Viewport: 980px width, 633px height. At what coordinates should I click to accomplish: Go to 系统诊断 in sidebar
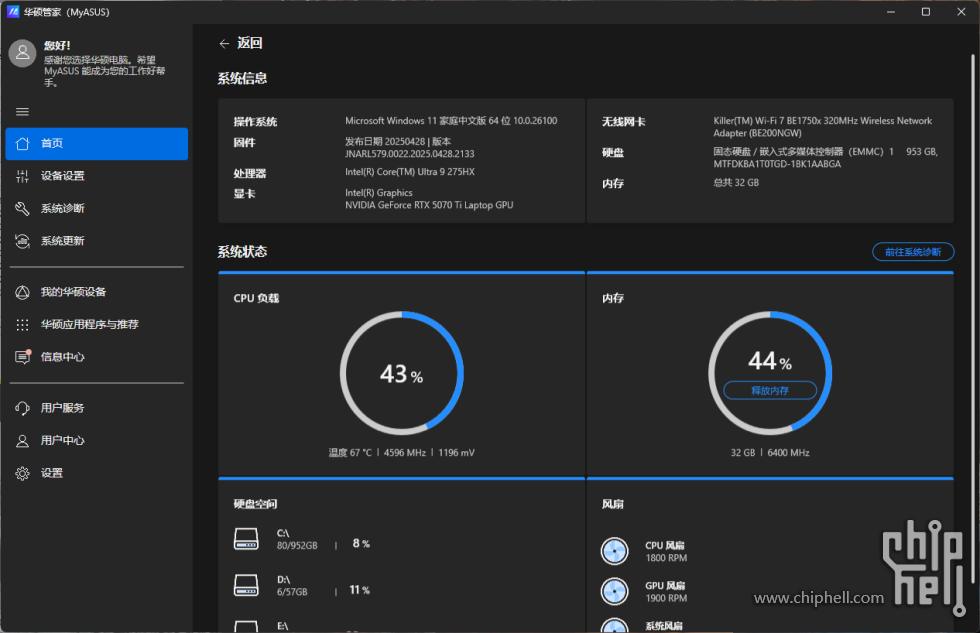97,209
